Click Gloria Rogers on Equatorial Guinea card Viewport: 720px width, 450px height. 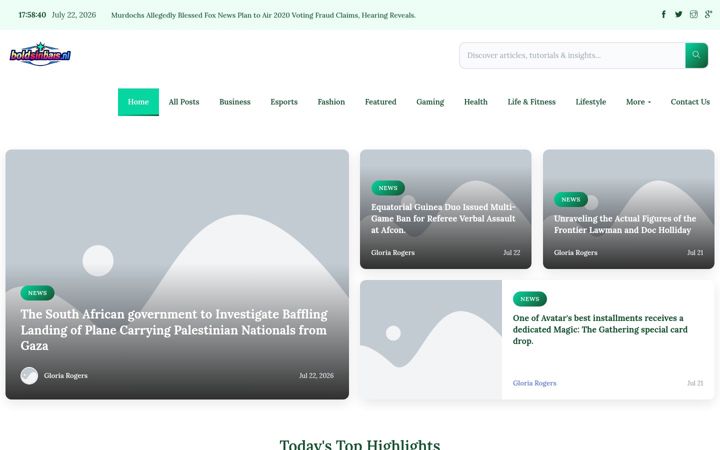click(x=393, y=253)
